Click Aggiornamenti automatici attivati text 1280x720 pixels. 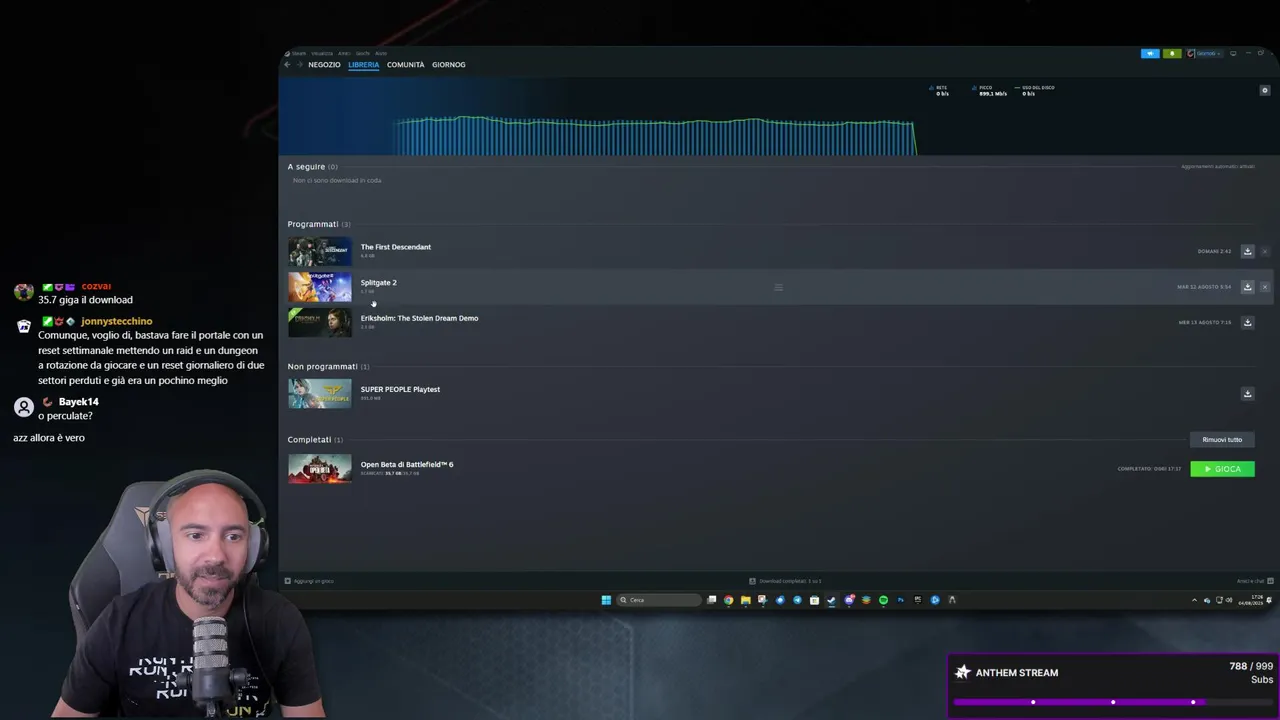pyautogui.click(x=1218, y=167)
